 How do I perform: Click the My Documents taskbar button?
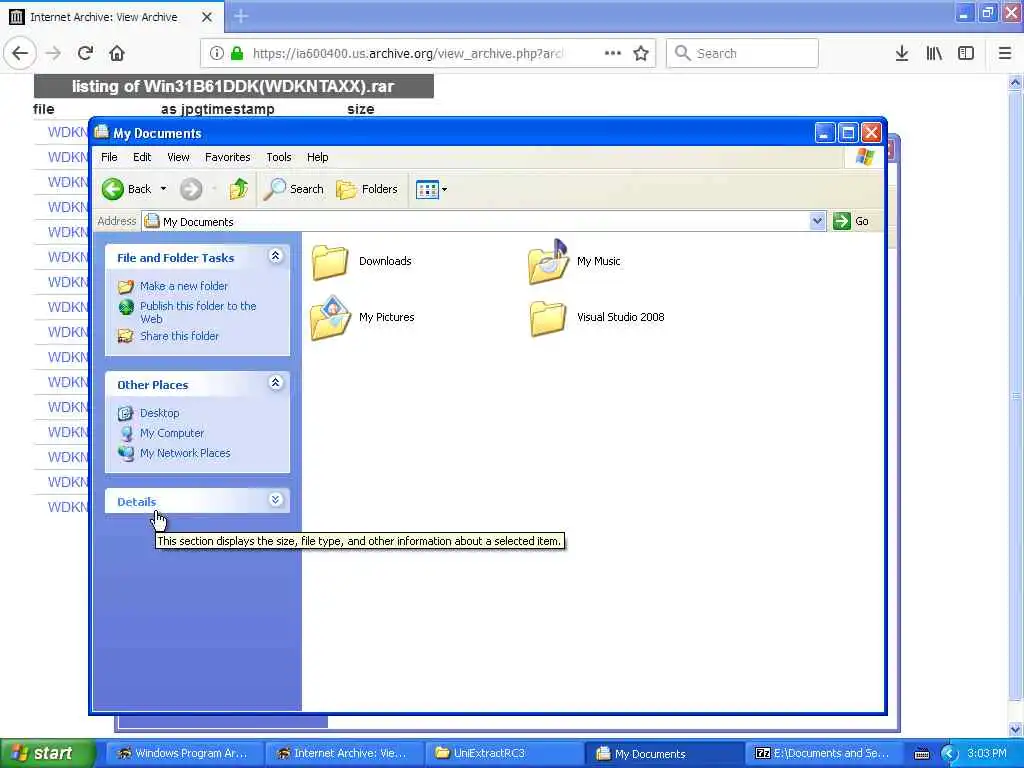(x=664, y=754)
